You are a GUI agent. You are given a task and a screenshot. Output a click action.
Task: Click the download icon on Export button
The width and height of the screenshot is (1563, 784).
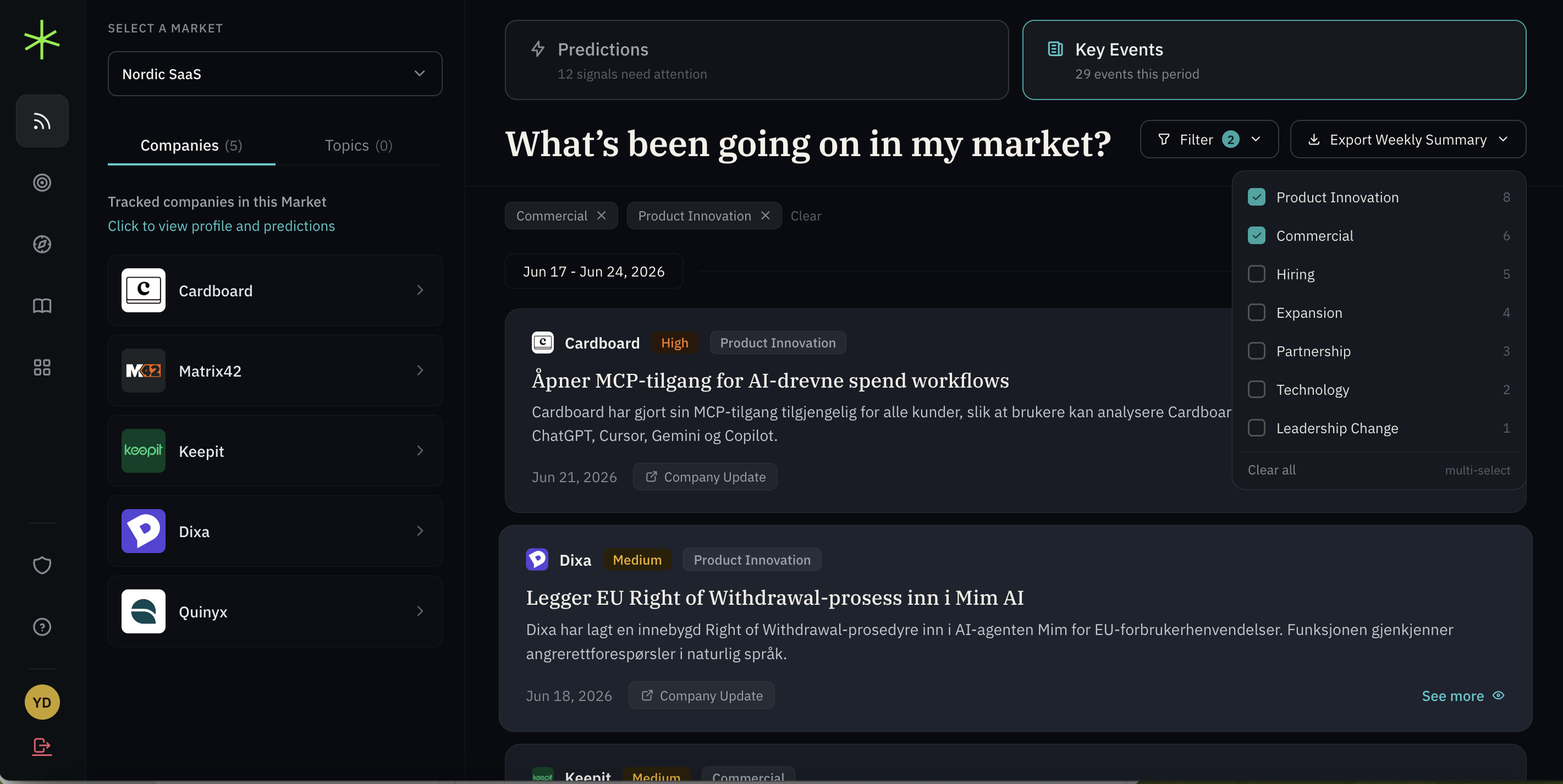(x=1314, y=140)
